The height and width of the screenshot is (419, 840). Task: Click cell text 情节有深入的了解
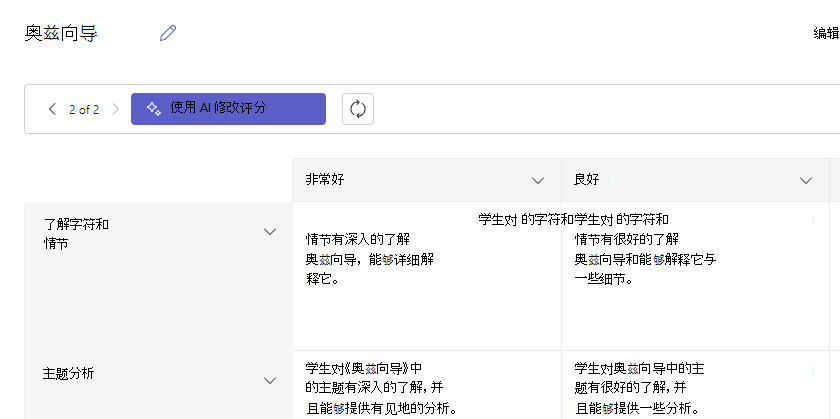(358, 239)
